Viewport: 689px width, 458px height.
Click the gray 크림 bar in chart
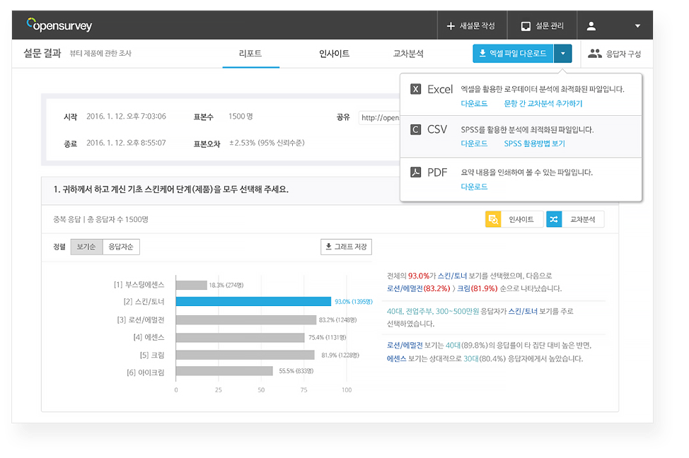(245, 355)
